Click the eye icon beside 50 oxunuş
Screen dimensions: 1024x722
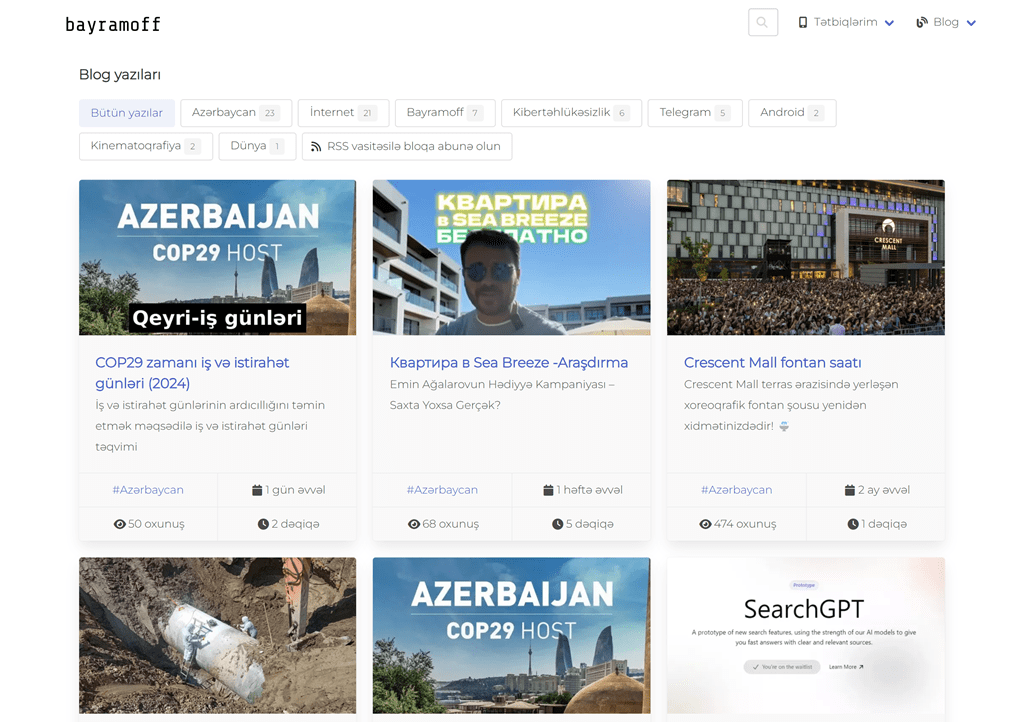pyautogui.click(x=120, y=524)
